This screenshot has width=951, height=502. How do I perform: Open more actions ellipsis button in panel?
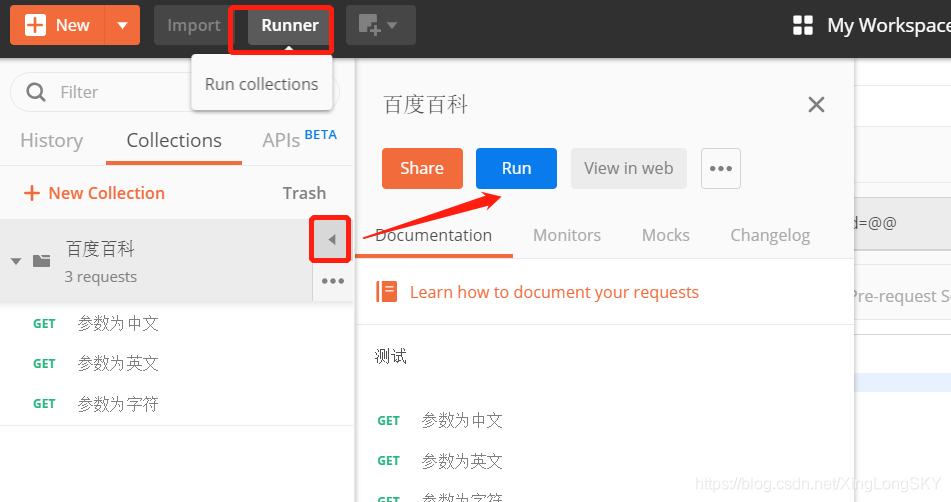click(721, 169)
